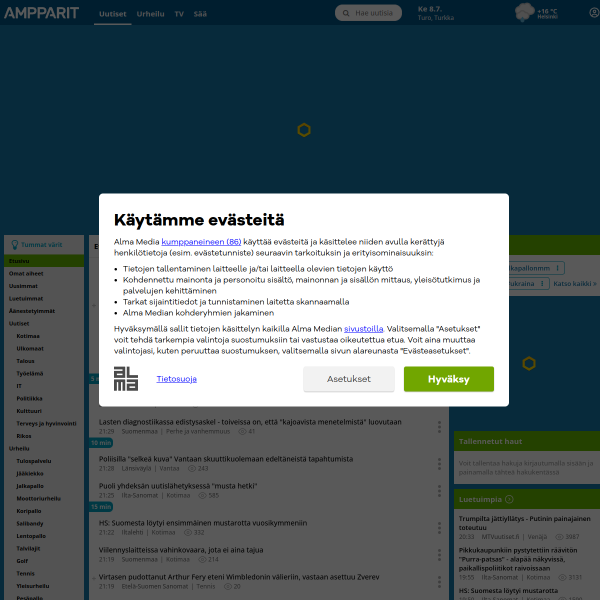The image size is (600, 600).
Task: Open the user profile icon
Action: (x=594, y=13)
